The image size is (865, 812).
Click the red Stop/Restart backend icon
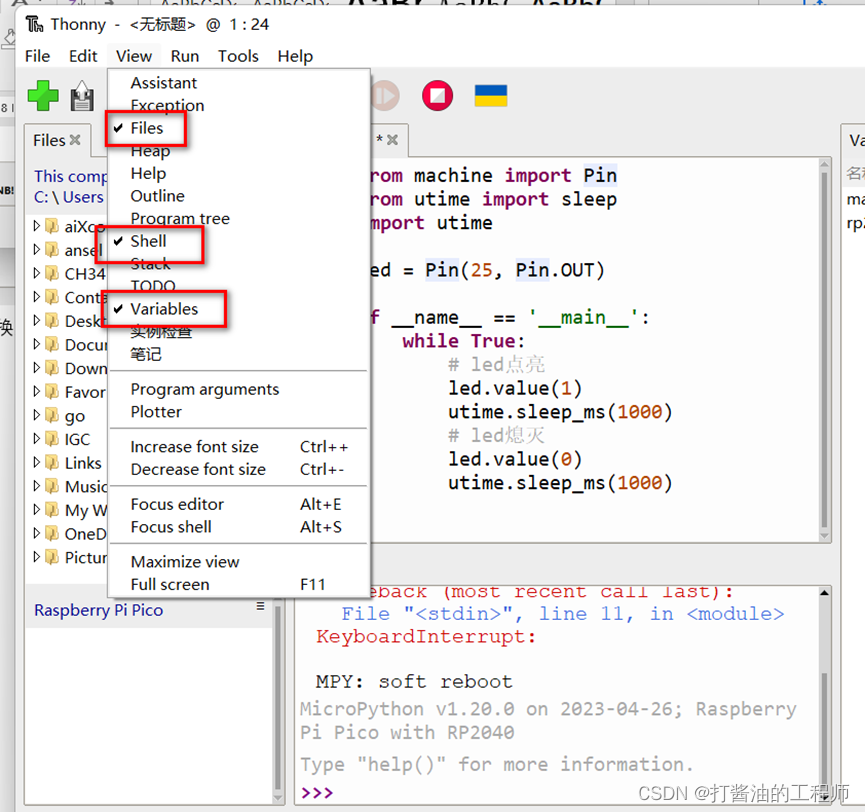(437, 95)
